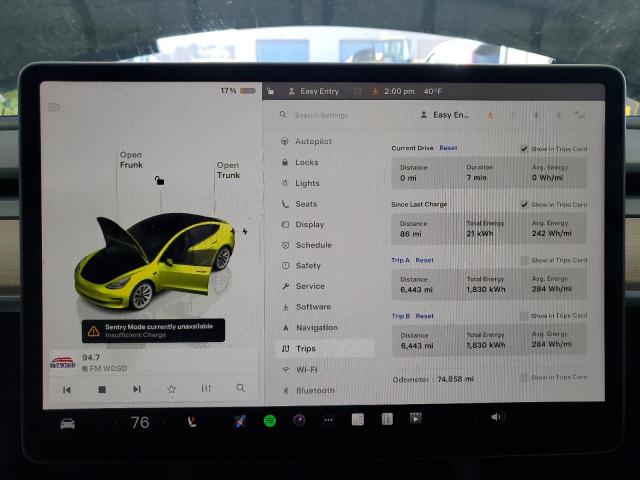Tap the battery 17% indicator

[238, 91]
